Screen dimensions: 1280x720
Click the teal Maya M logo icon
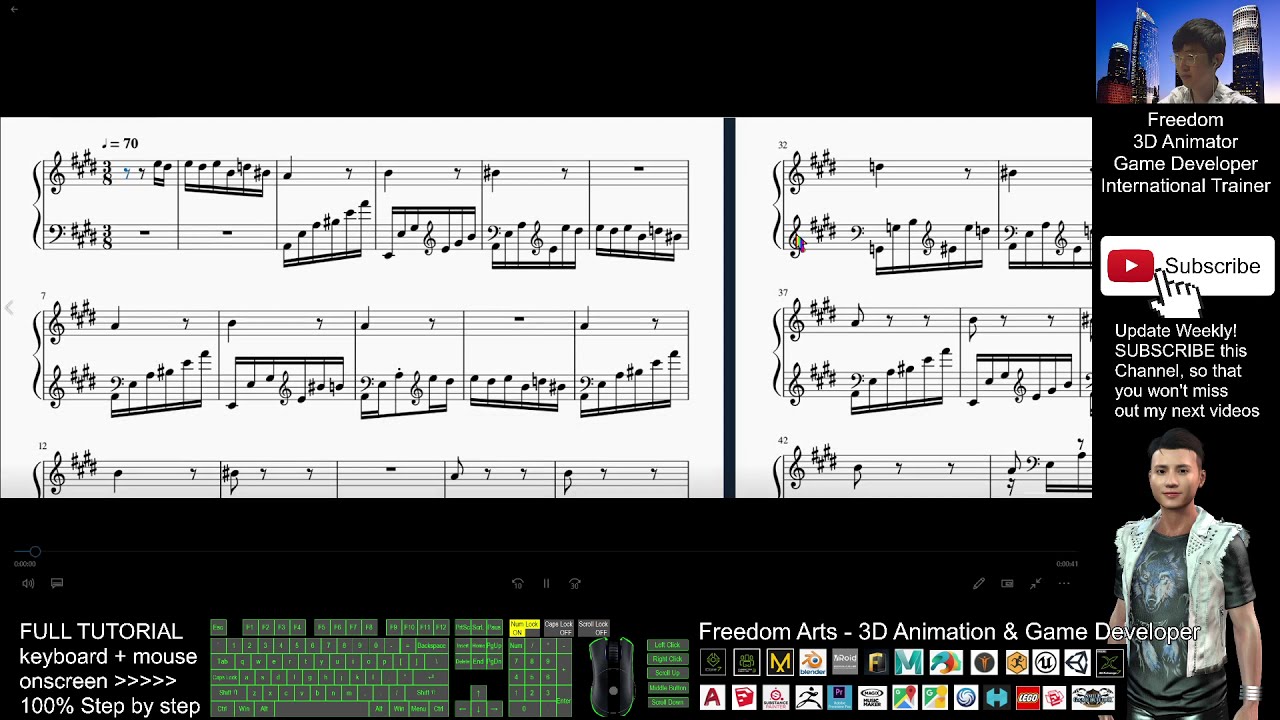(x=909, y=662)
